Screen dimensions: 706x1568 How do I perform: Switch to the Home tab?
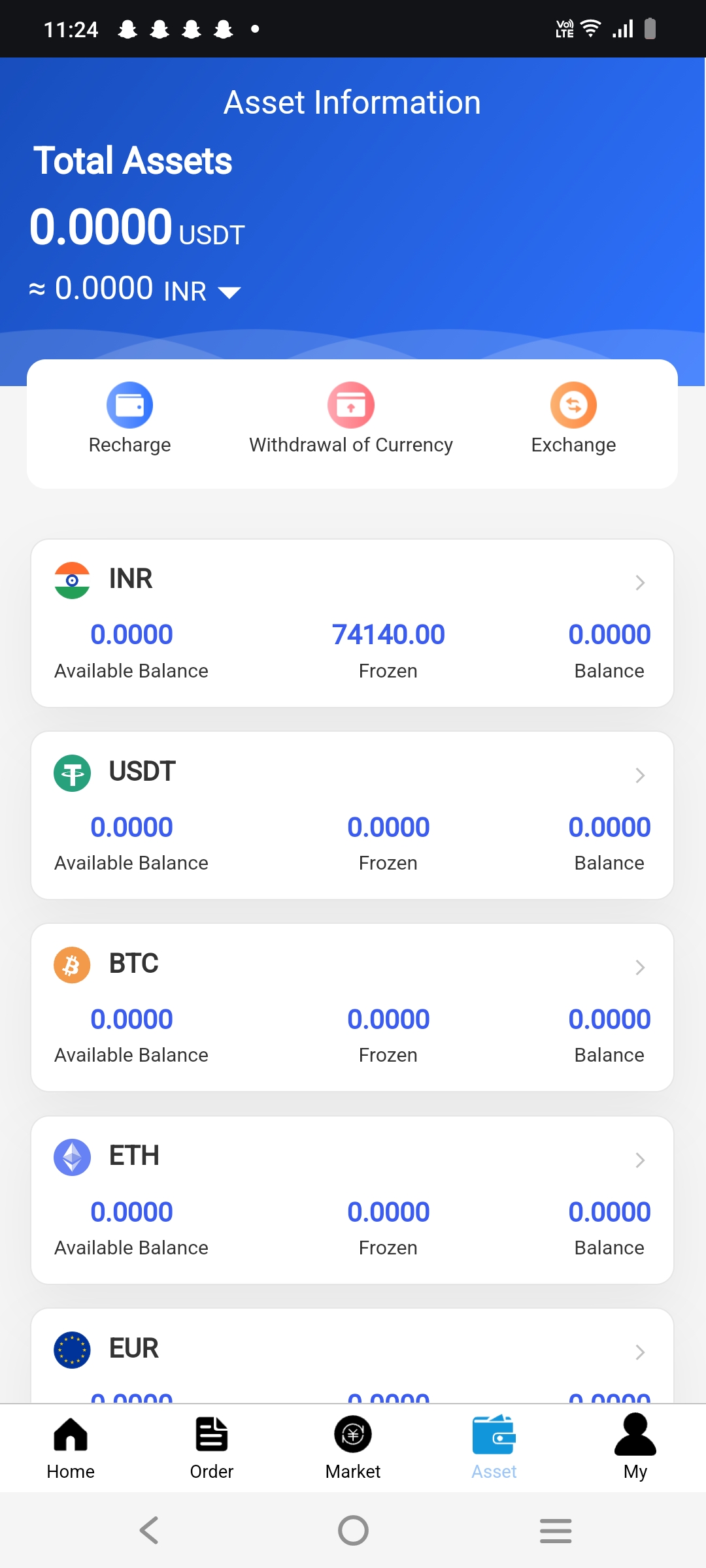tap(71, 1446)
